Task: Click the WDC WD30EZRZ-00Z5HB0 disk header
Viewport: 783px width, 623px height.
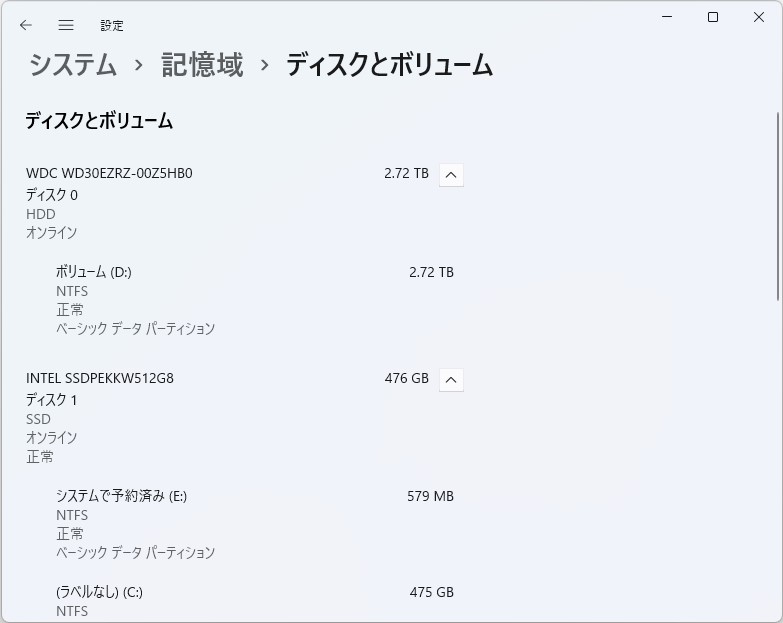Action: pyautogui.click(x=109, y=173)
